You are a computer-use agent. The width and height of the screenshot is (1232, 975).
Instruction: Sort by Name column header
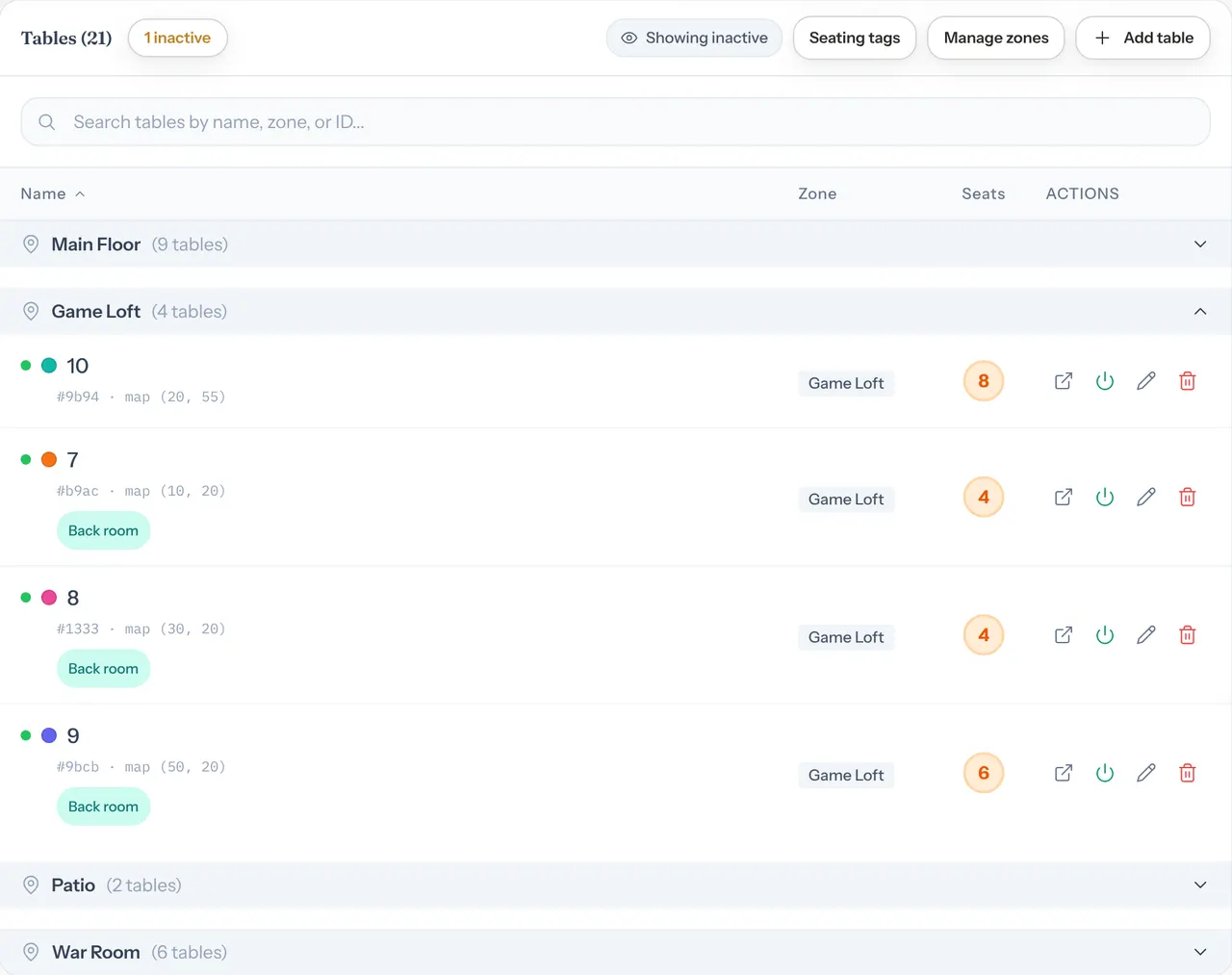coord(53,193)
